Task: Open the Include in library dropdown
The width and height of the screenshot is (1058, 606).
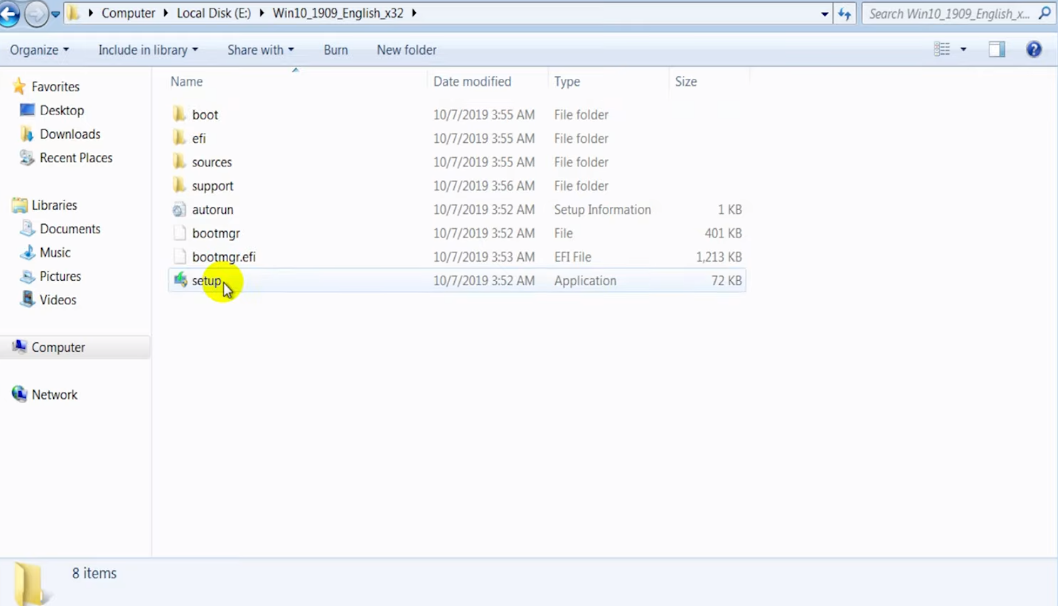Action: pyautogui.click(x=148, y=50)
